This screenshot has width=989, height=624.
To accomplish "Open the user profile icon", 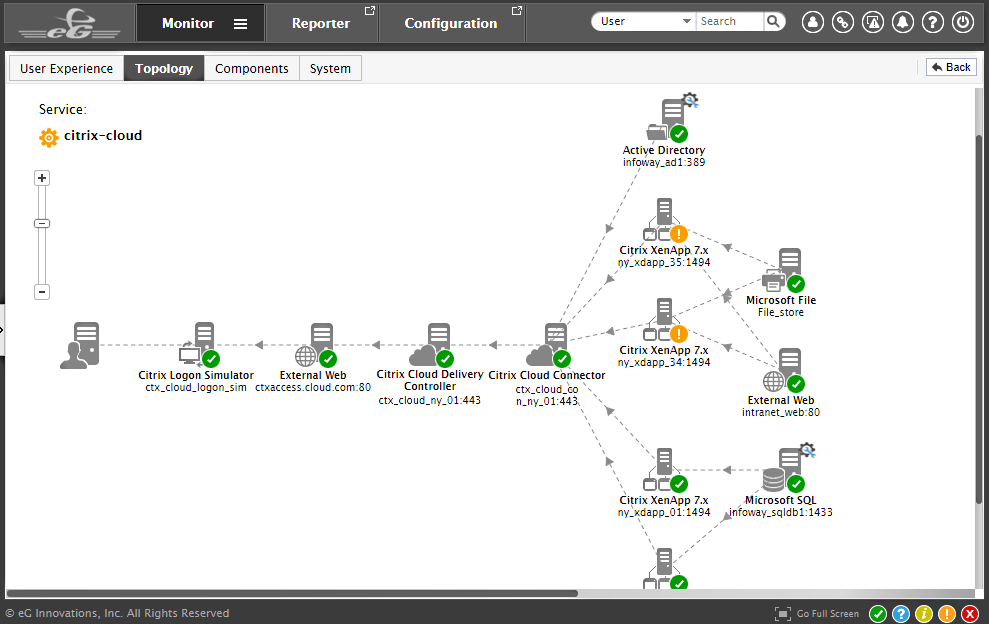I will point(812,22).
